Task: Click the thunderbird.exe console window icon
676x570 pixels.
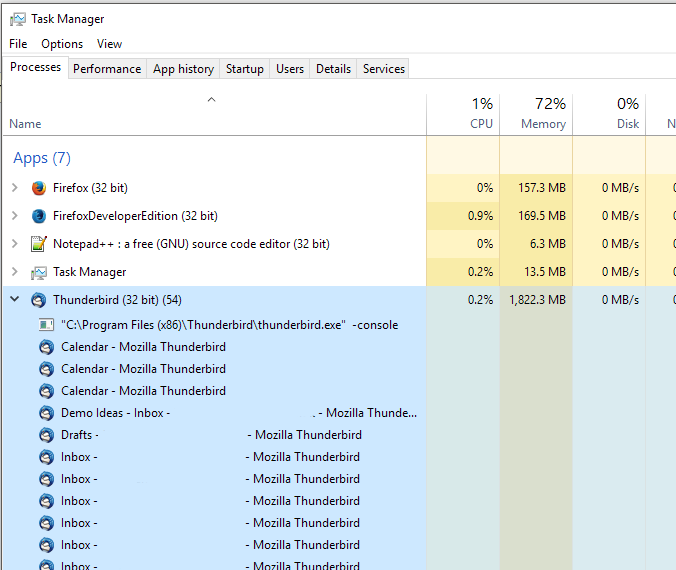Action: 46,325
